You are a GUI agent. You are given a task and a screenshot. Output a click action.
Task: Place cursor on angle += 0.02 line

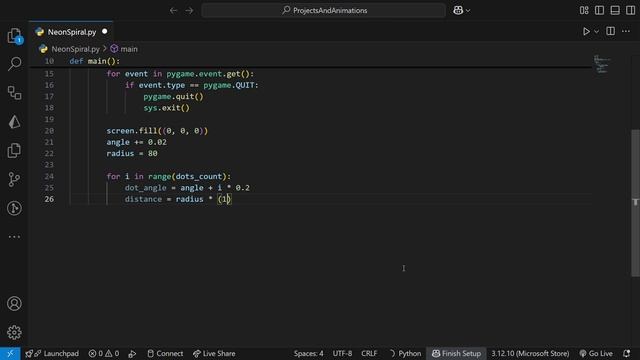[136, 142]
